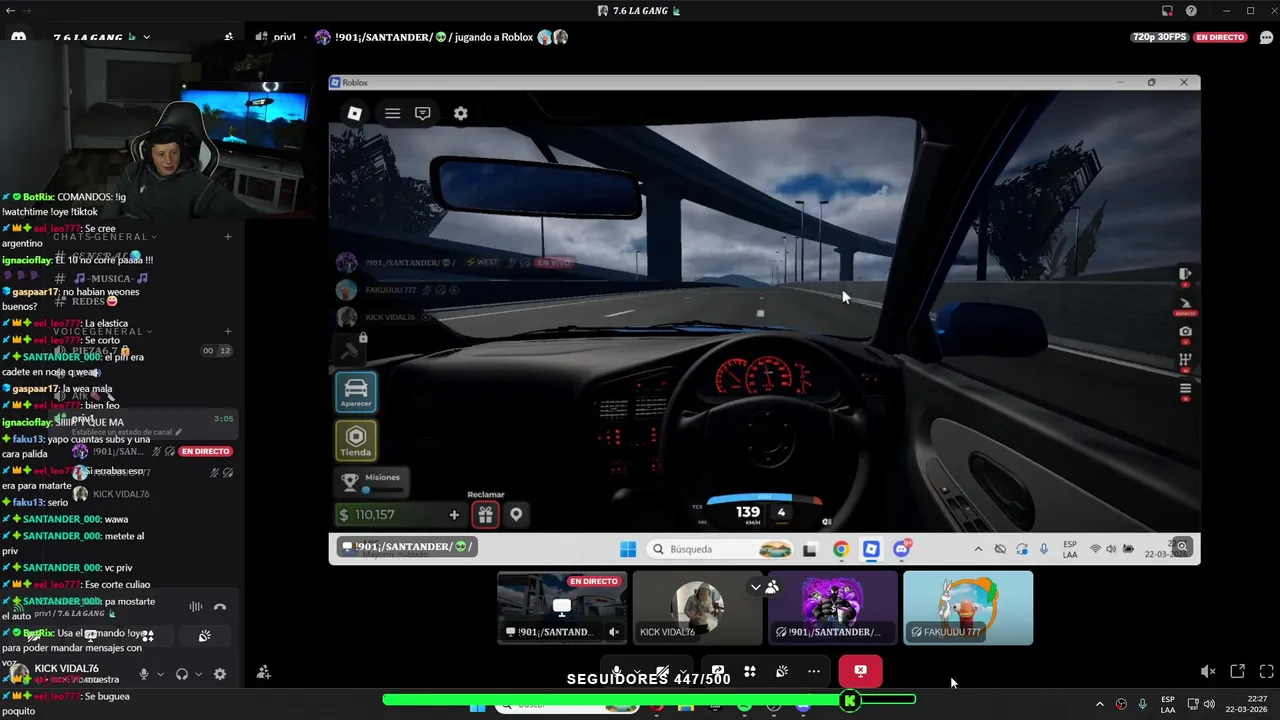1280x720 pixels.
Task: Click the followers goal progress bar
Action: 649,700
